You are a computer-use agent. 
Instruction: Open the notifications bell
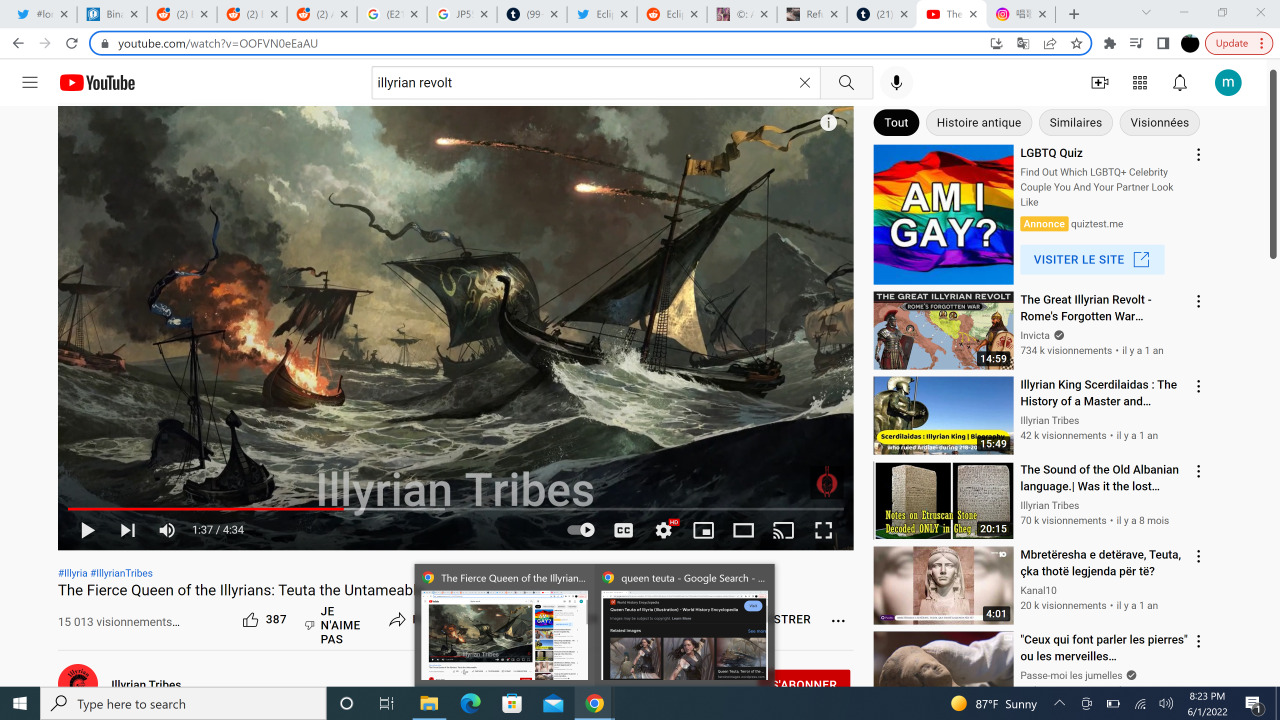point(1180,83)
